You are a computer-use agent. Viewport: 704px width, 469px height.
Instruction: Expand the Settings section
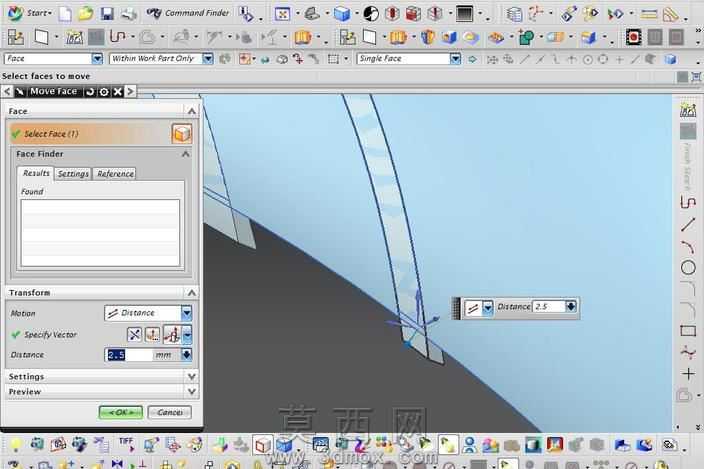pos(192,376)
